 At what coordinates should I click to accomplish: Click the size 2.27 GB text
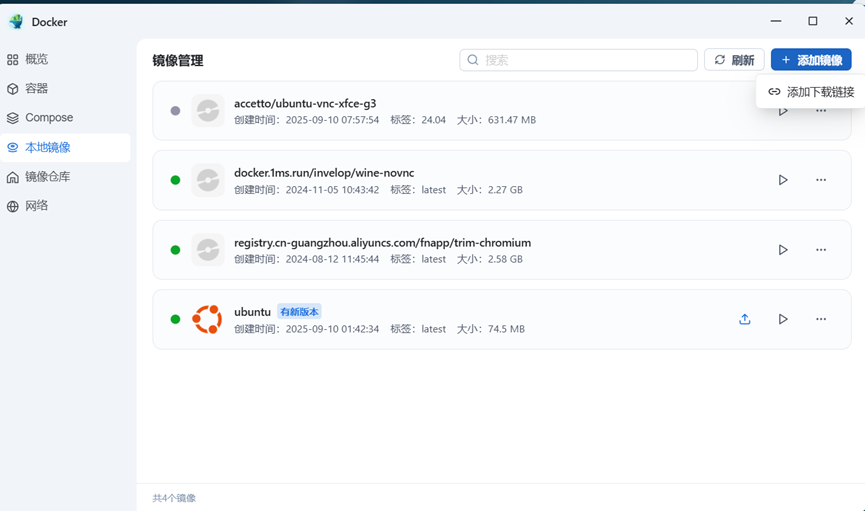click(x=505, y=190)
